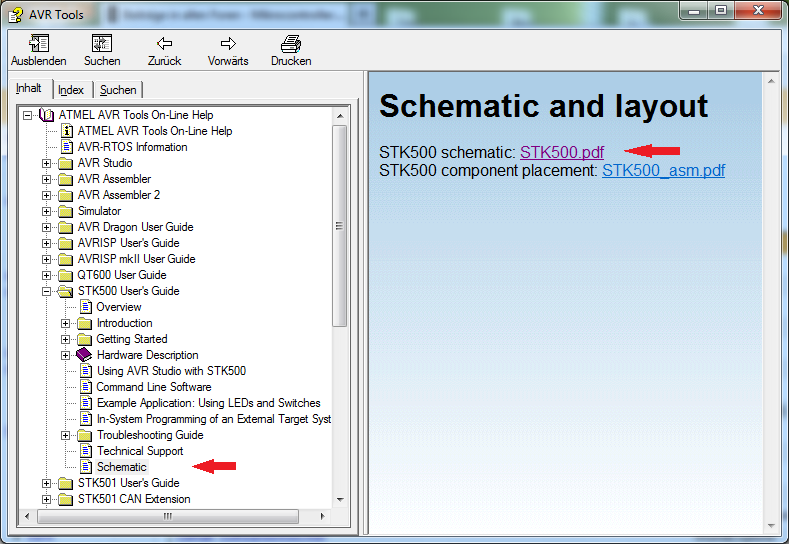Click the open folder icon of STK500 User's Guide
This screenshot has width=789, height=544.
click(65, 291)
